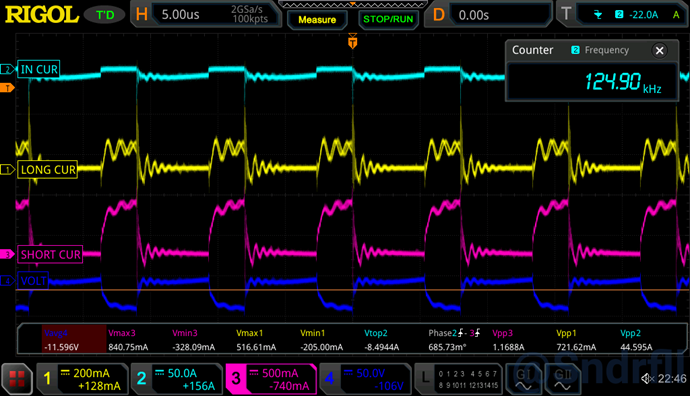Select the SHORT CUR channel 3 label
Viewport: 690px width, 396px height.
point(50,254)
